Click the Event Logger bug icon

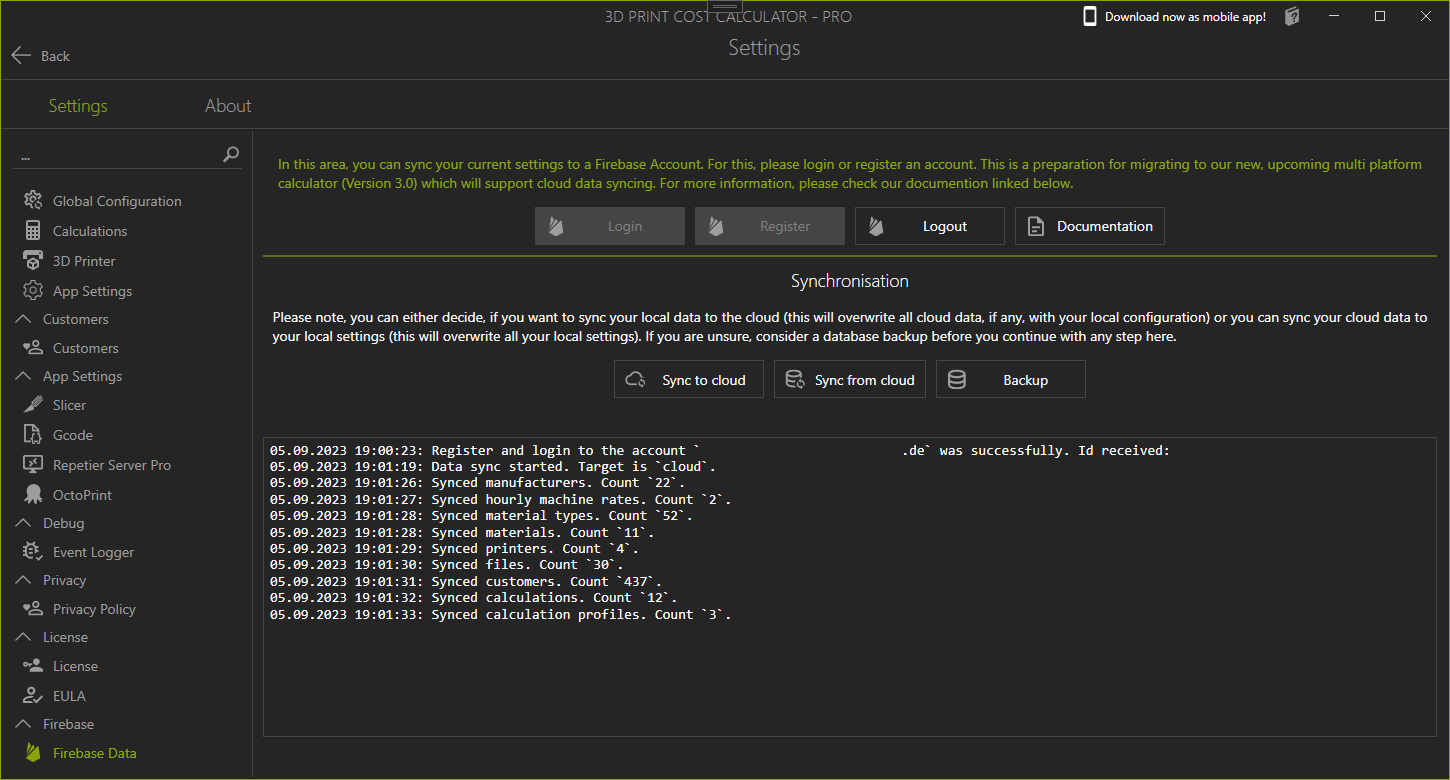click(33, 552)
